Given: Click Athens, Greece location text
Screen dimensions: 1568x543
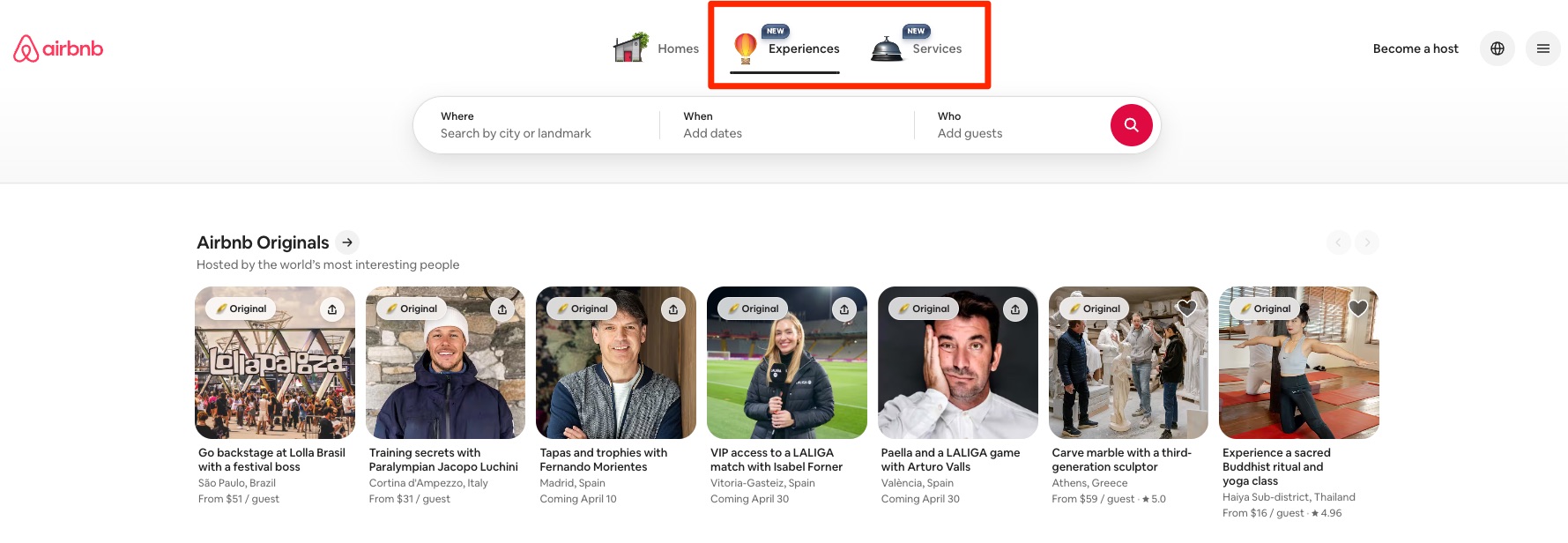Looking at the screenshot, I should pos(1089,483).
